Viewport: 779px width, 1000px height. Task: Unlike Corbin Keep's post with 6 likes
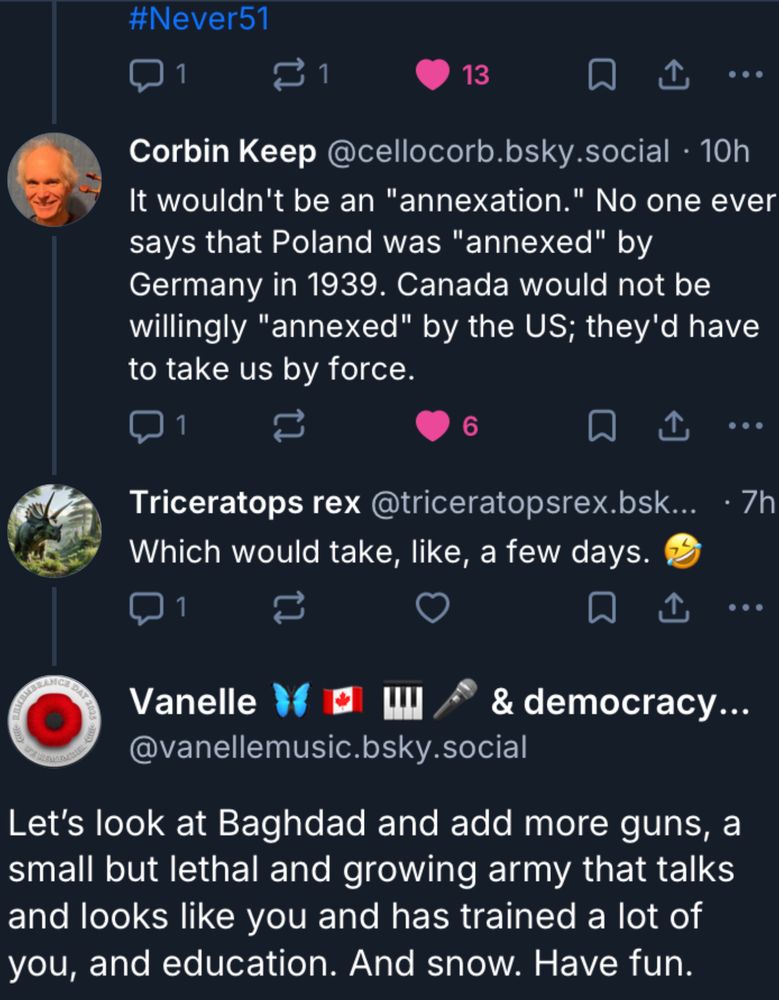pos(433,427)
